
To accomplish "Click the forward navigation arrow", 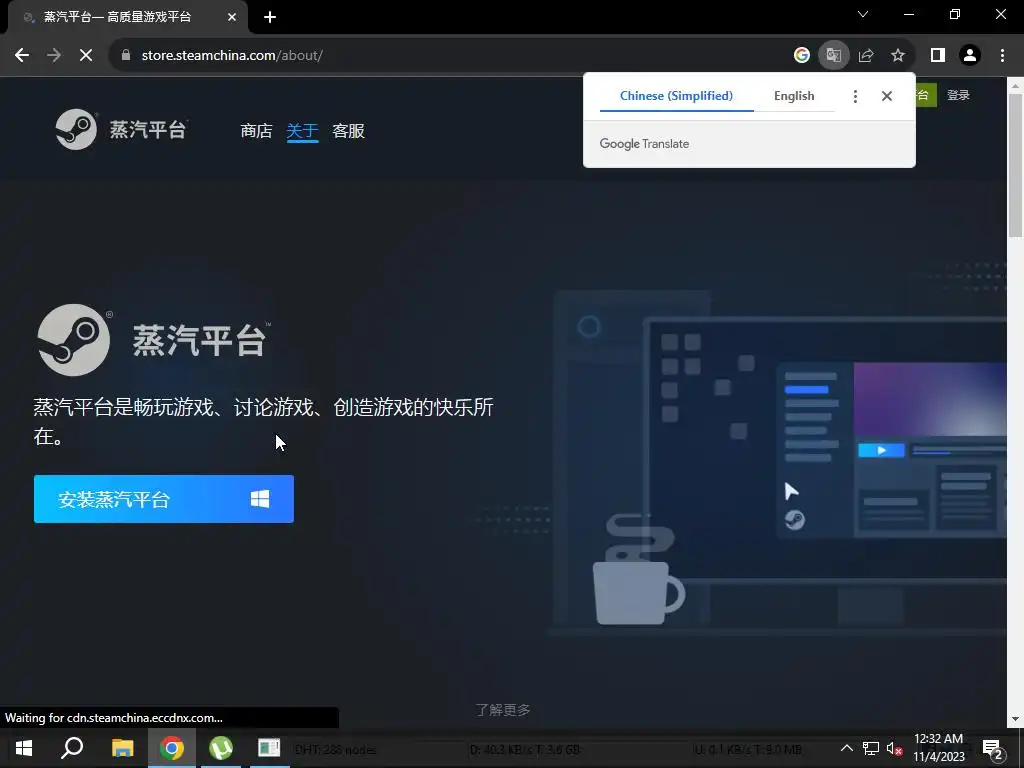I will pyautogui.click(x=54, y=56).
